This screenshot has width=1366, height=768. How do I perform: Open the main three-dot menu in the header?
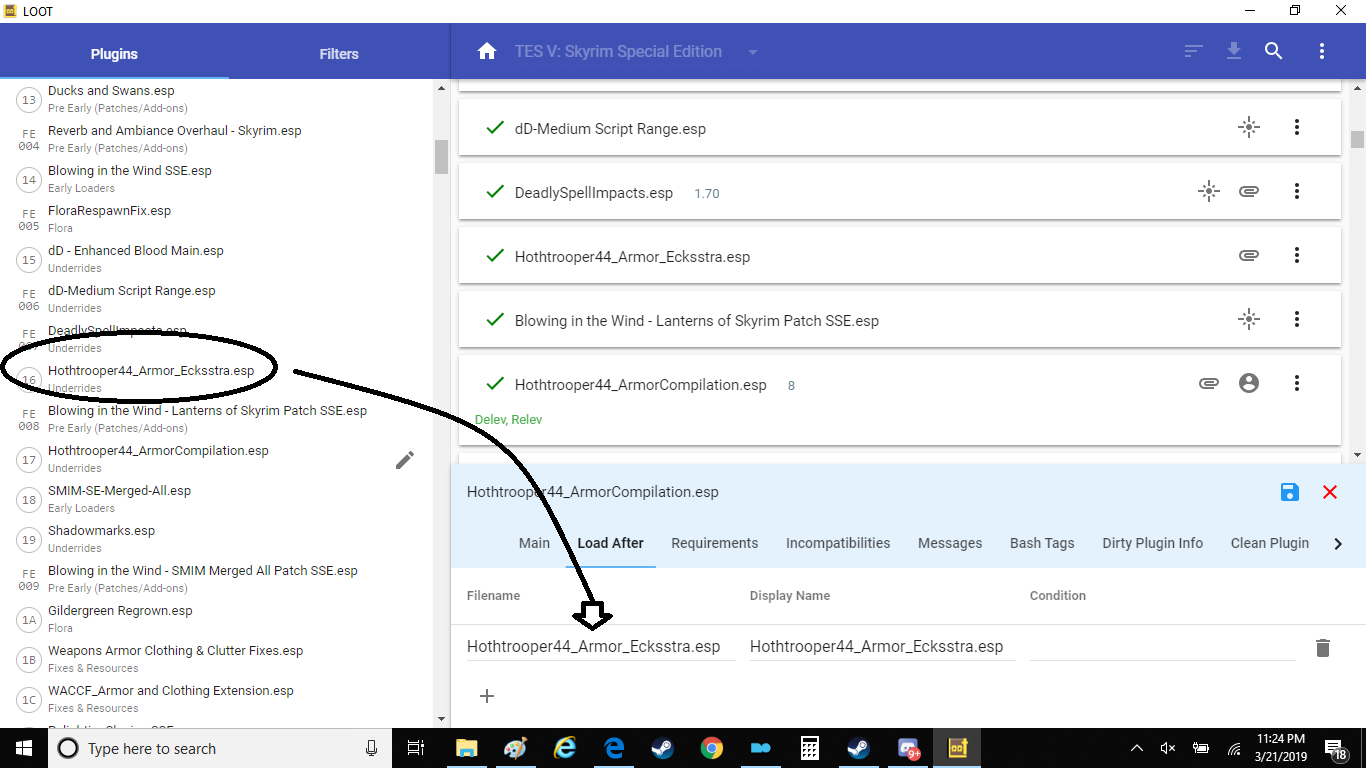(x=1322, y=51)
